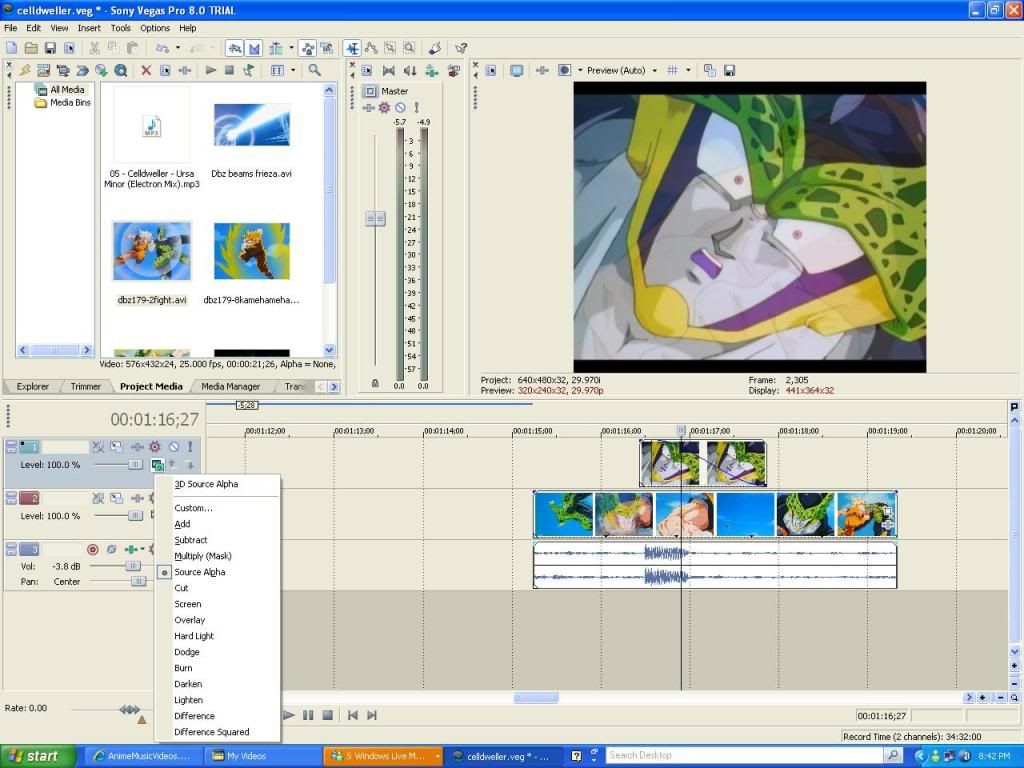The width and height of the screenshot is (1024, 768).
Task: Open the Insert menu
Action: pos(89,28)
